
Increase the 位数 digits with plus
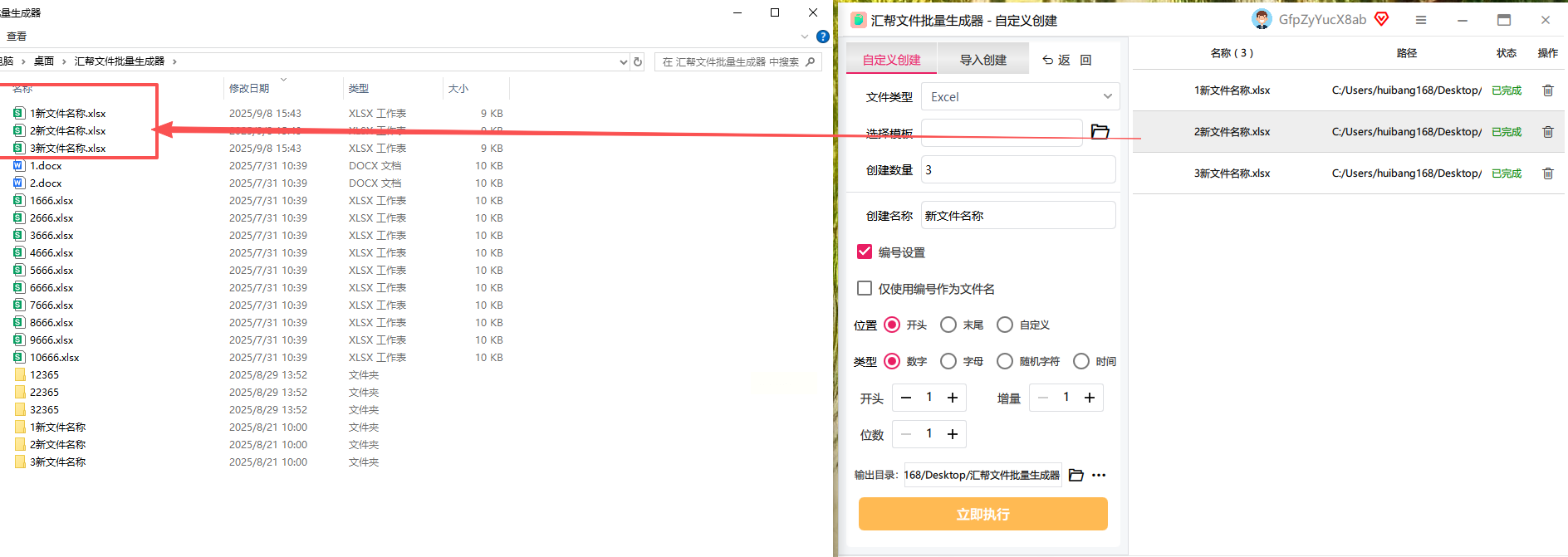pyautogui.click(x=953, y=434)
